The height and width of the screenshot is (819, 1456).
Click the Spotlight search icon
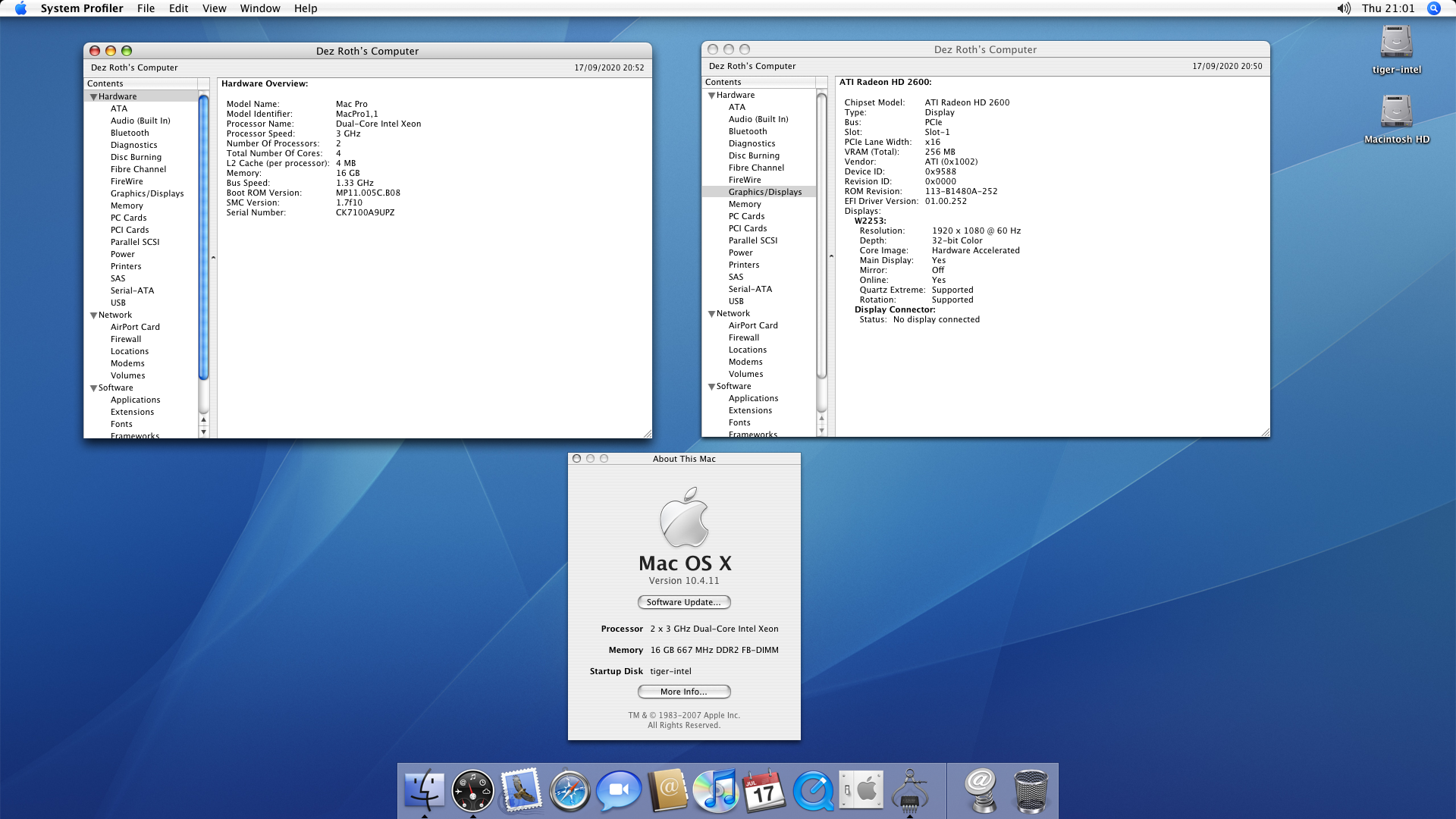pos(1433,8)
